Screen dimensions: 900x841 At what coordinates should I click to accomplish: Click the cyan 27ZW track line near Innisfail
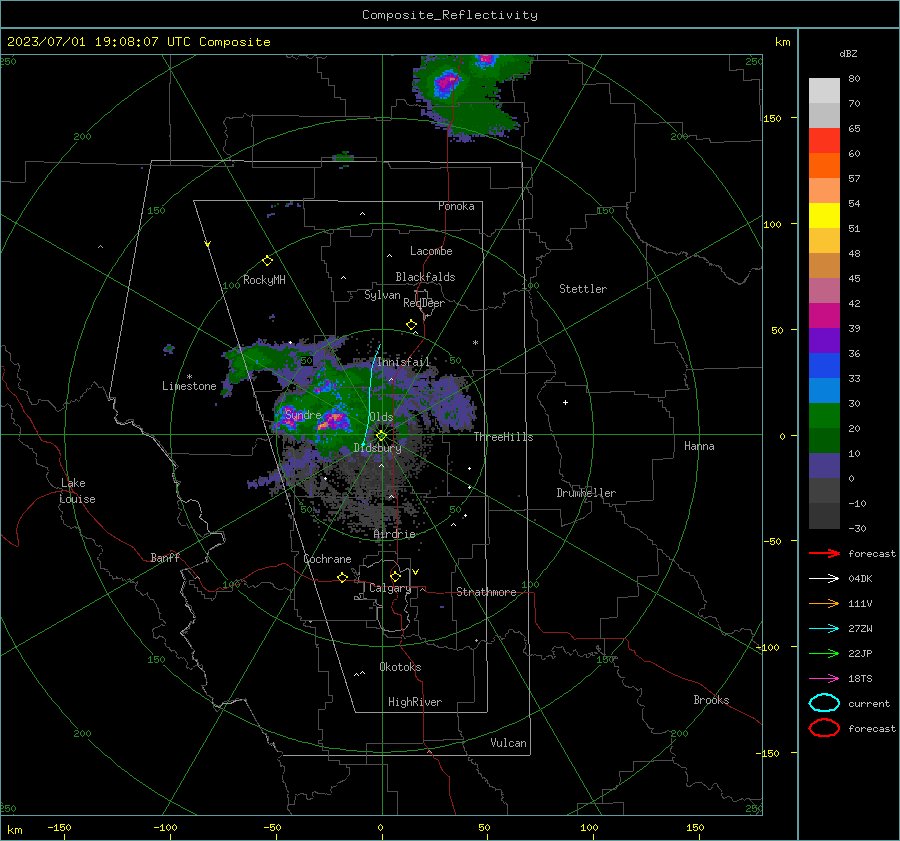[371, 393]
